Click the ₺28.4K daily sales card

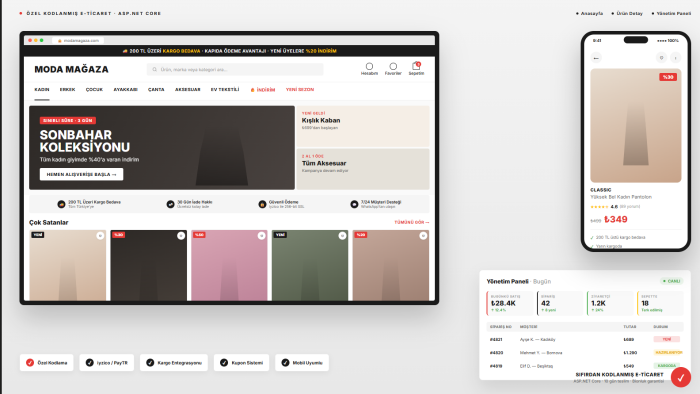[510, 303]
